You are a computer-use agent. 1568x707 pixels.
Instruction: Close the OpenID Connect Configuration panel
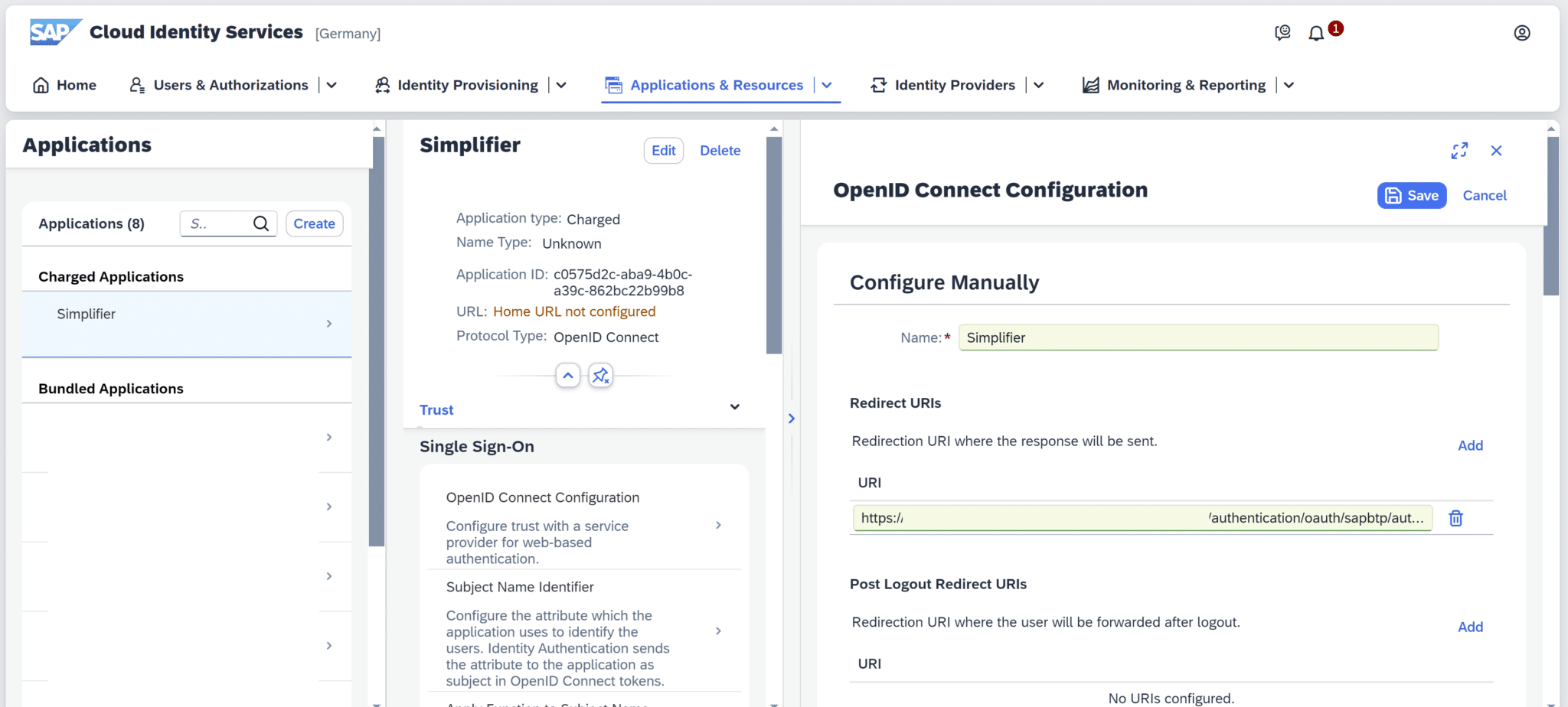(x=1497, y=151)
